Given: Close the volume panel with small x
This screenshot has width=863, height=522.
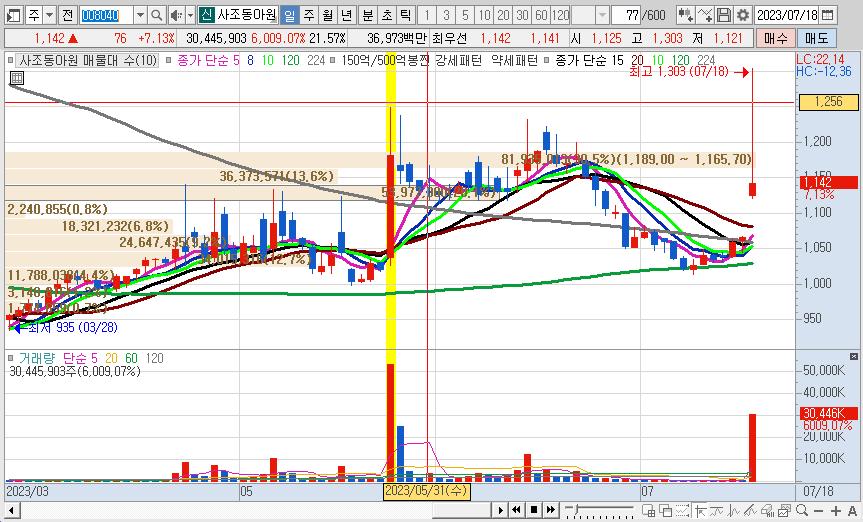Looking at the screenshot, I should pos(854,357).
